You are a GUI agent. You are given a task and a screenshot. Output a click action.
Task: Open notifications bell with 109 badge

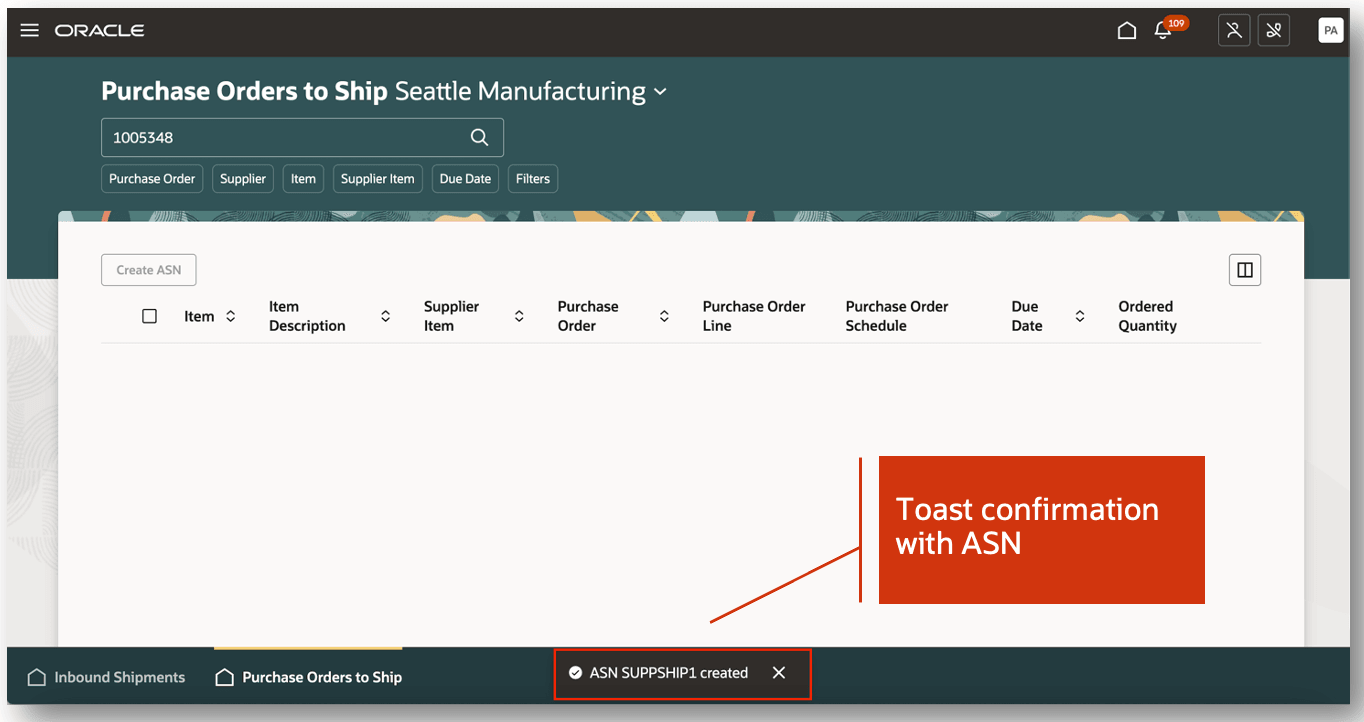(1163, 31)
